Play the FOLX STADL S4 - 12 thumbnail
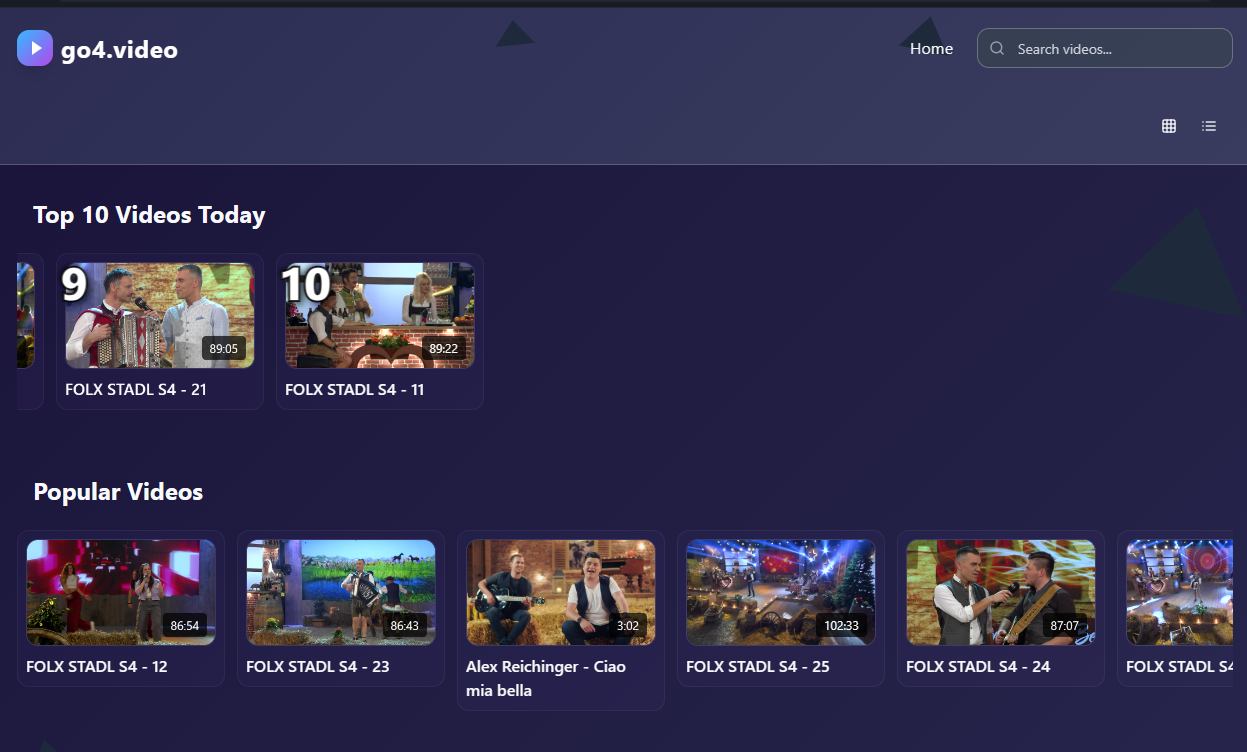 tap(121, 593)
